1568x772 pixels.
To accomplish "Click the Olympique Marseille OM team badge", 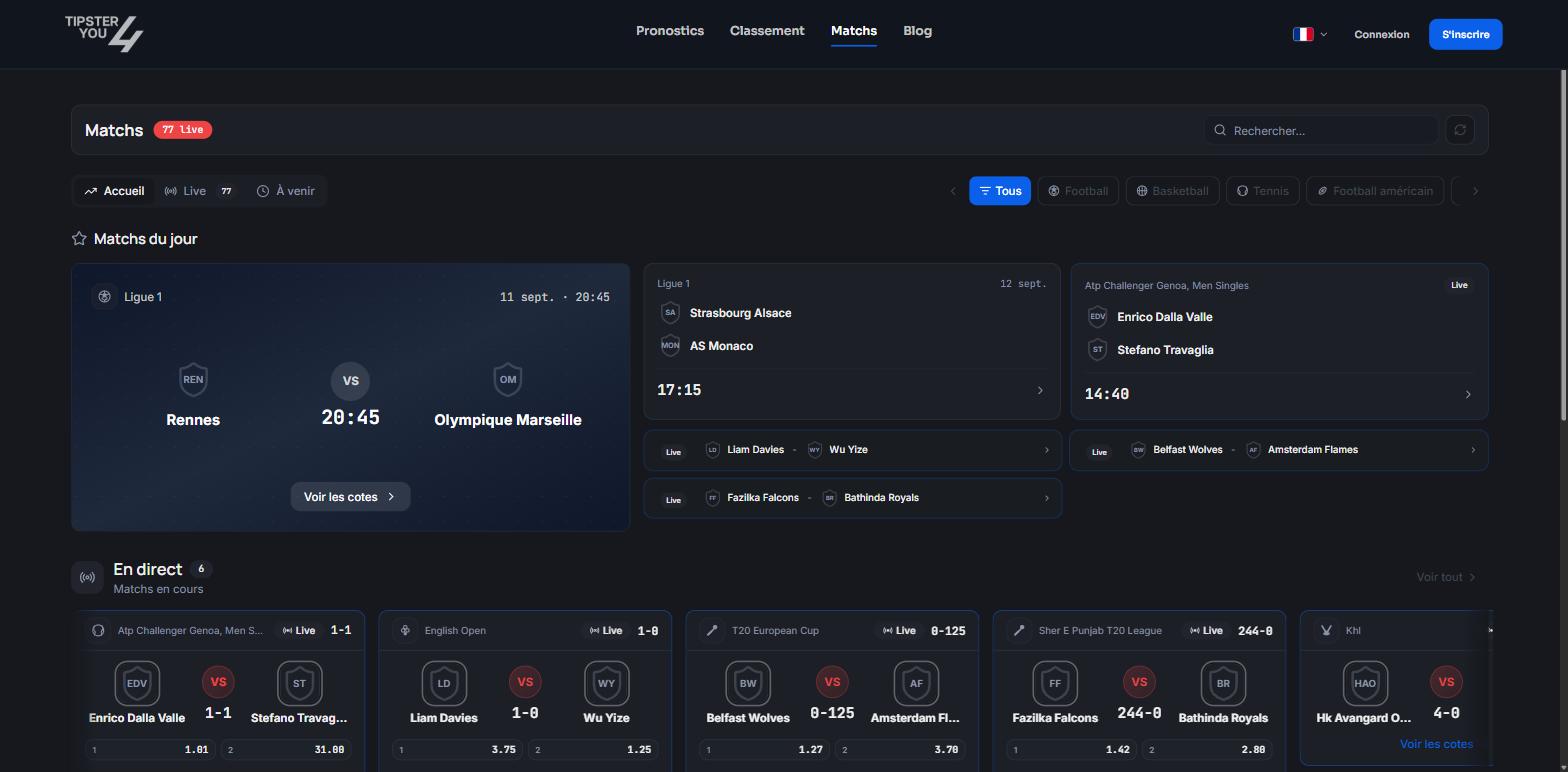I will pos(508,379).
